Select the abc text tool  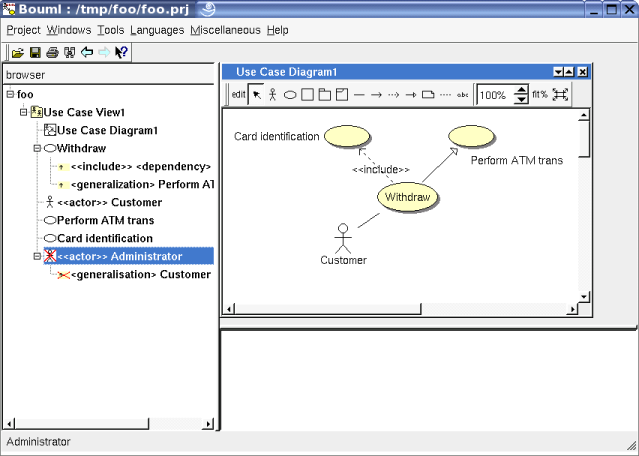[x=463, y=95]
